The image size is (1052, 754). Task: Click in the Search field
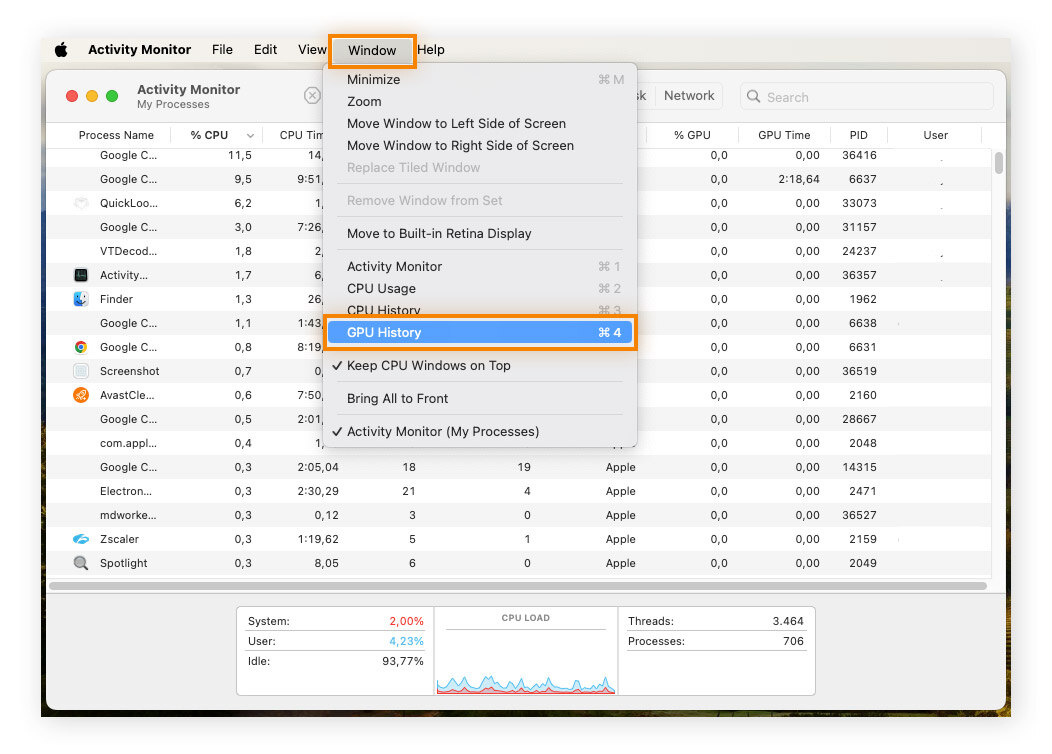(867, 97)
